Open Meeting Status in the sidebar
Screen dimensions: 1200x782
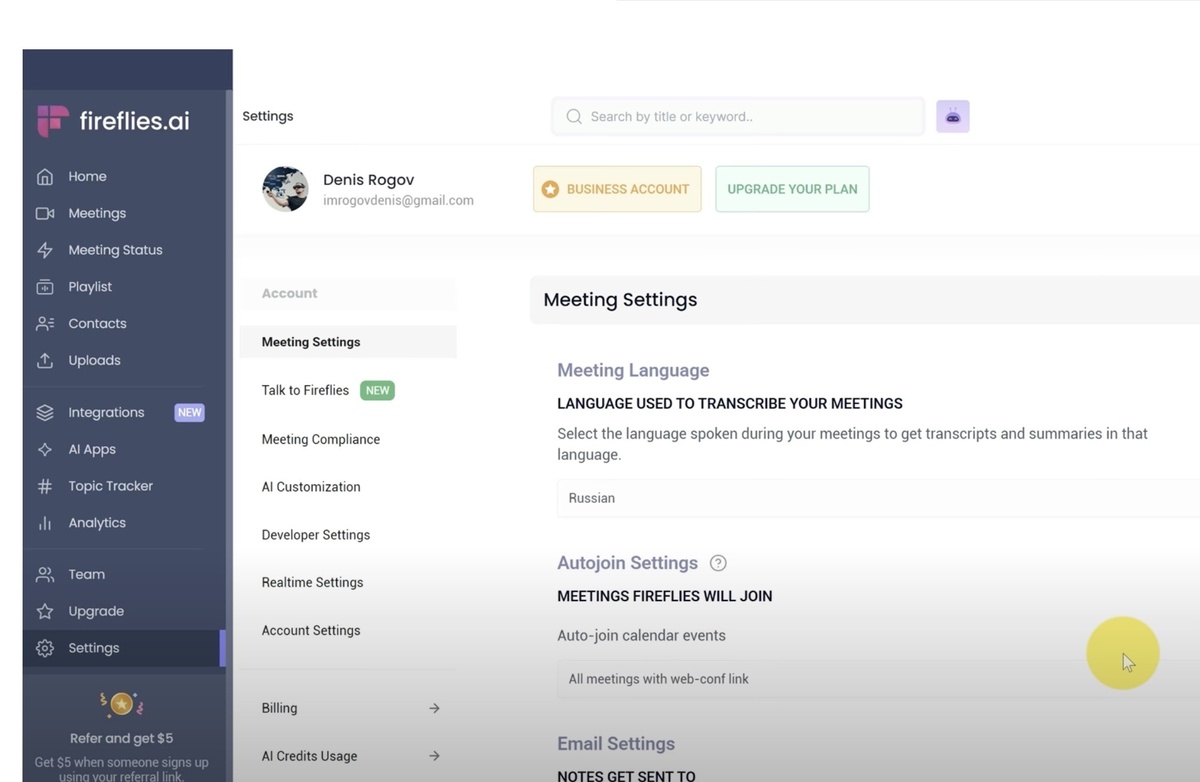tap(115, 250)
